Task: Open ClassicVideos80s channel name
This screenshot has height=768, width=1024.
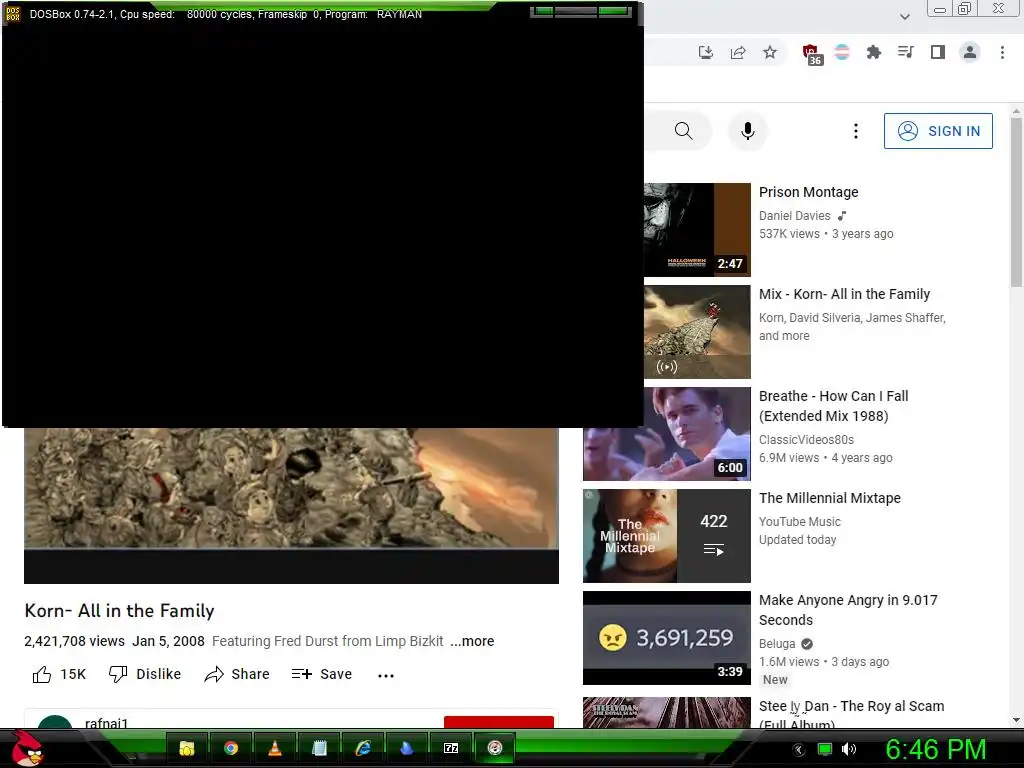Action: 807,440
